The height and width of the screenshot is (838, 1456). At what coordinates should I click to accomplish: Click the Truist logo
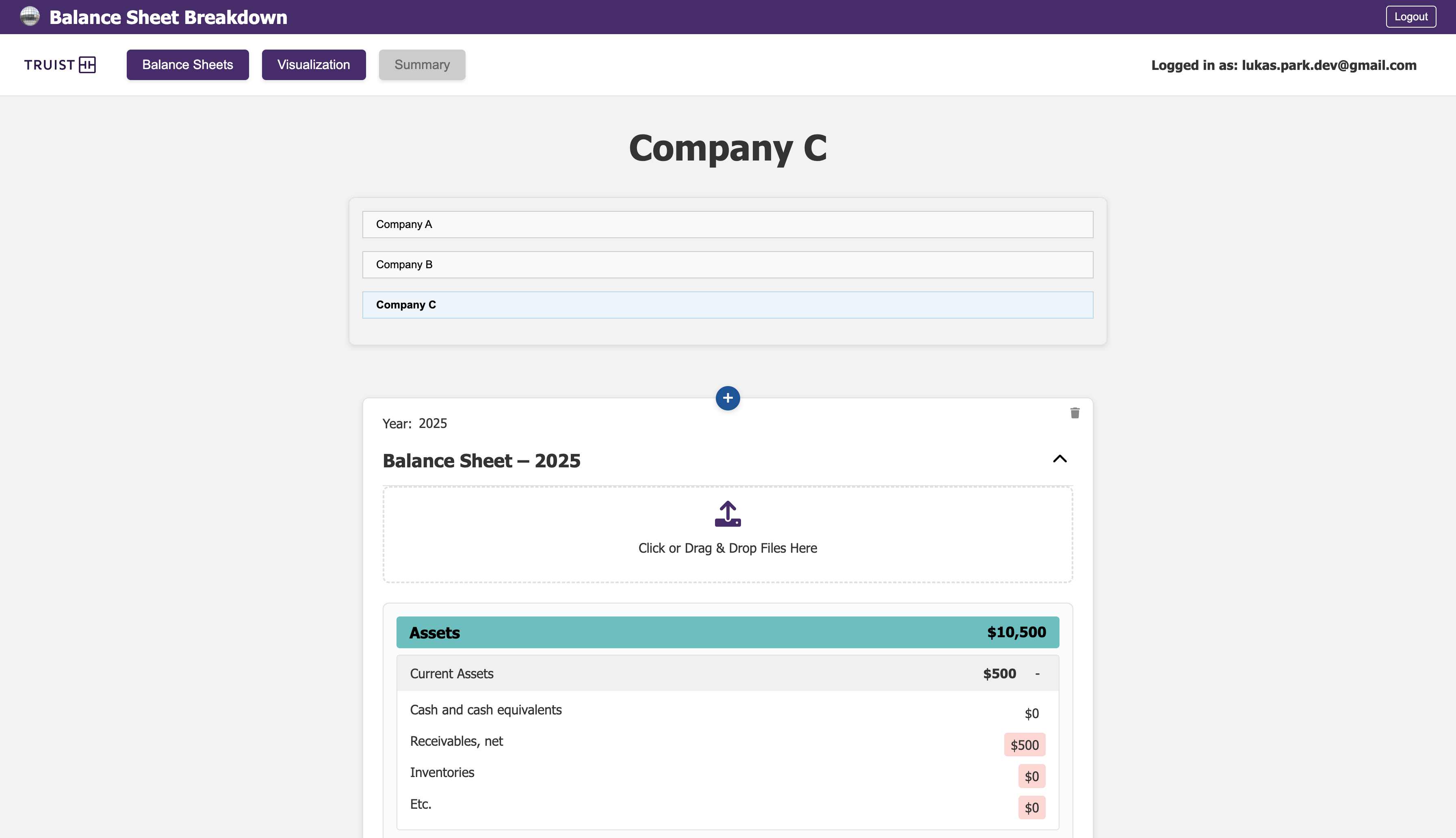click(60, 65)
